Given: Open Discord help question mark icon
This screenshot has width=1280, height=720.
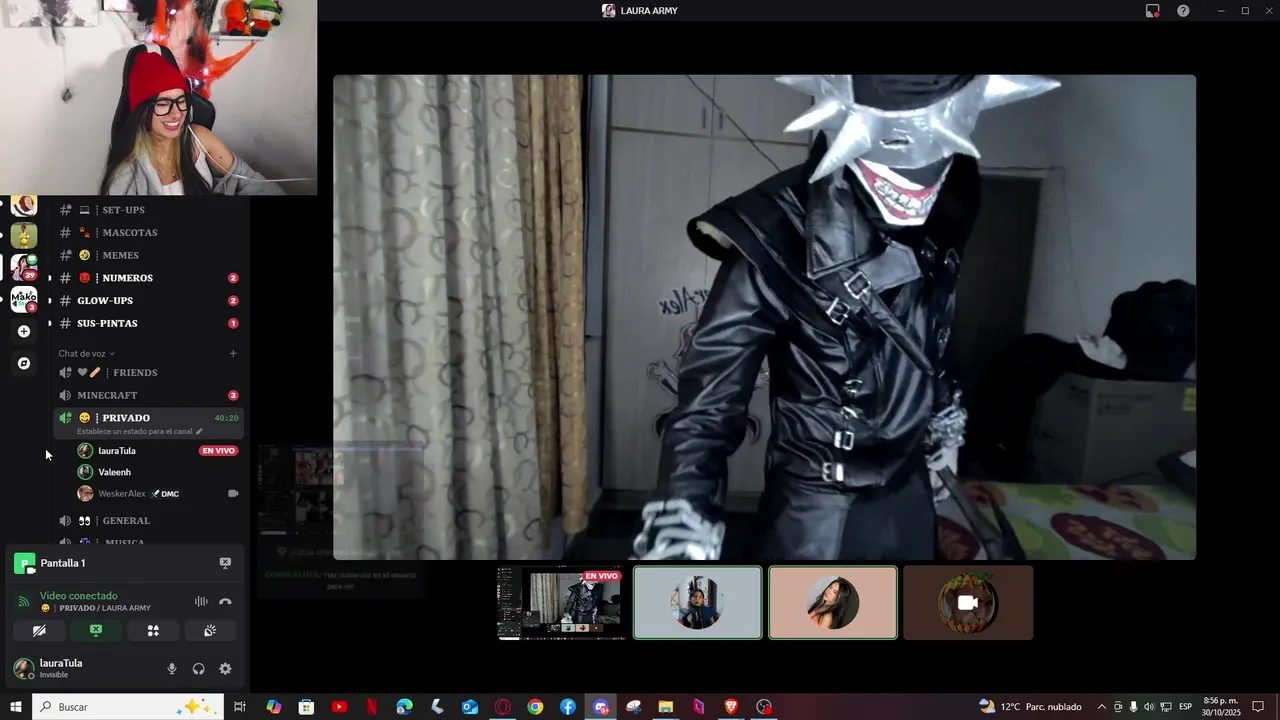Looking at the screenshot, I should coord(1183,11).
